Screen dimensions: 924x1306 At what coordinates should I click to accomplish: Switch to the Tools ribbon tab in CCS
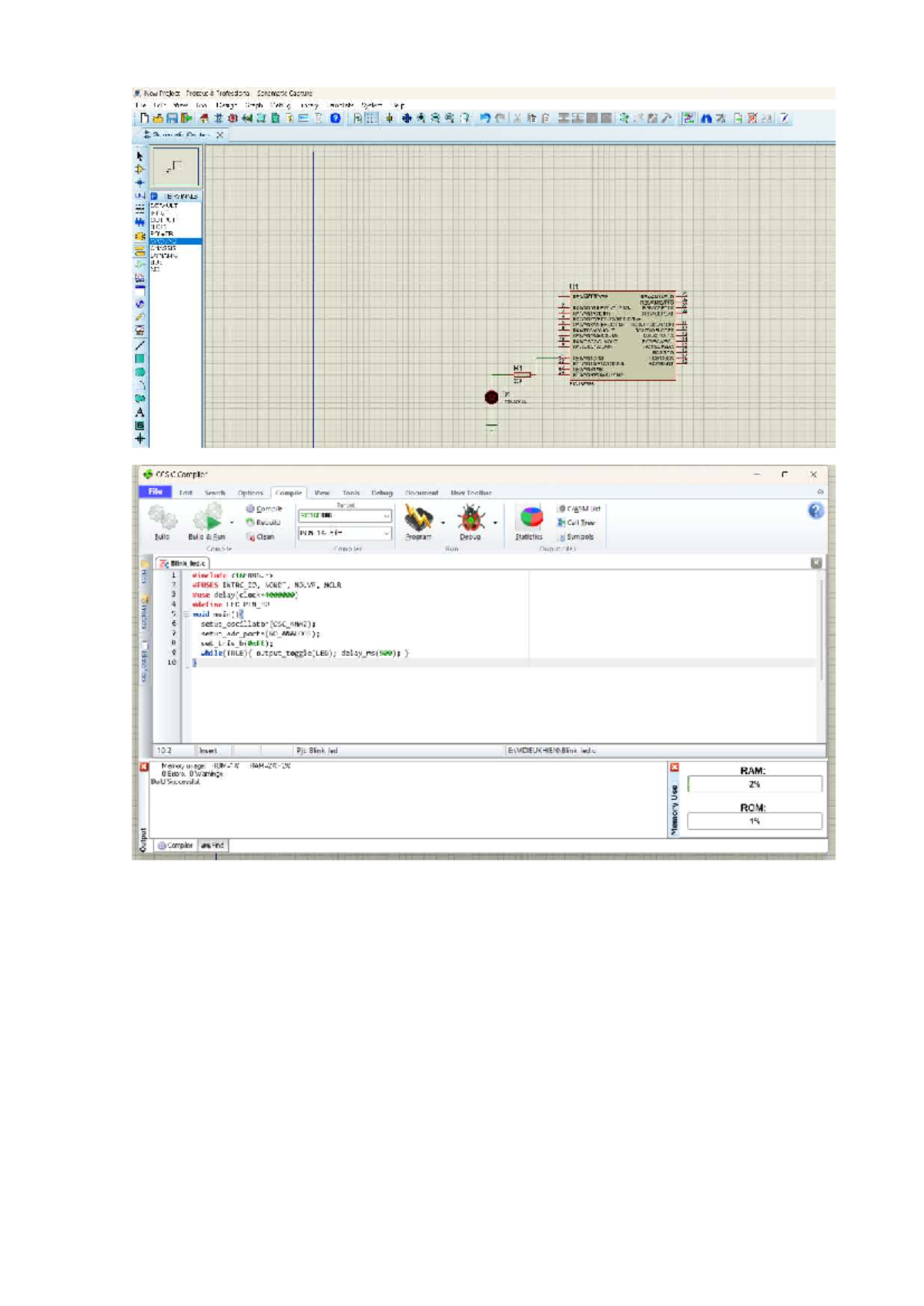[x=351, y=493]
